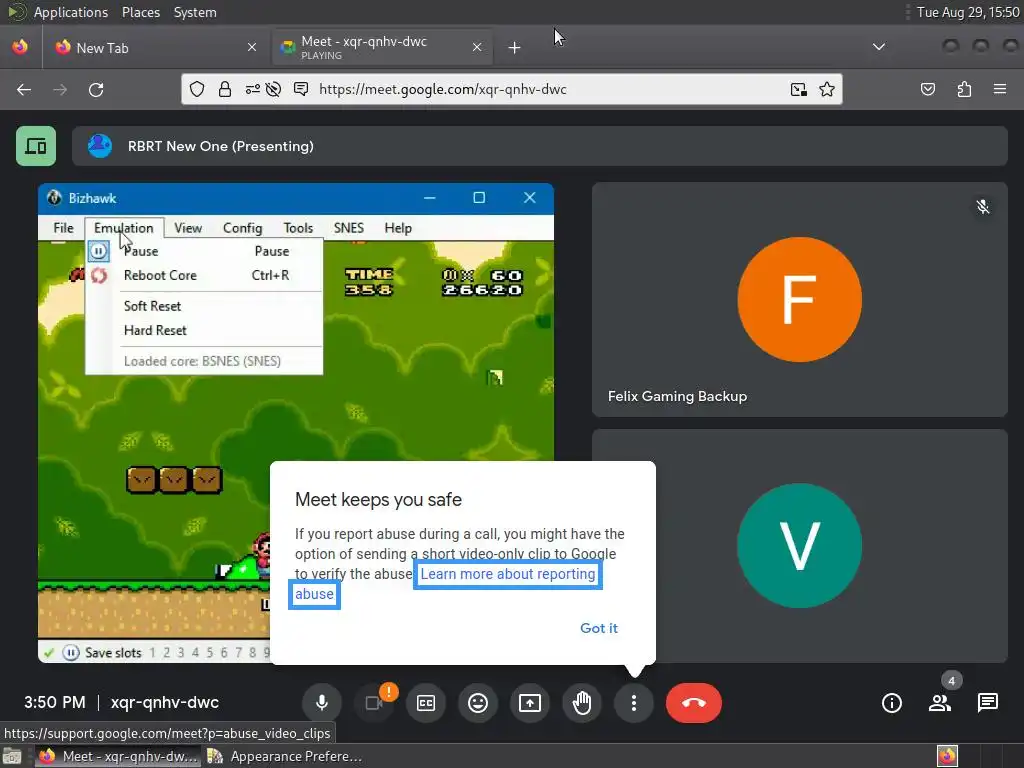Reload the Meet page
This screenshot has width=1024, height=768.
click(x=96, y=89)
